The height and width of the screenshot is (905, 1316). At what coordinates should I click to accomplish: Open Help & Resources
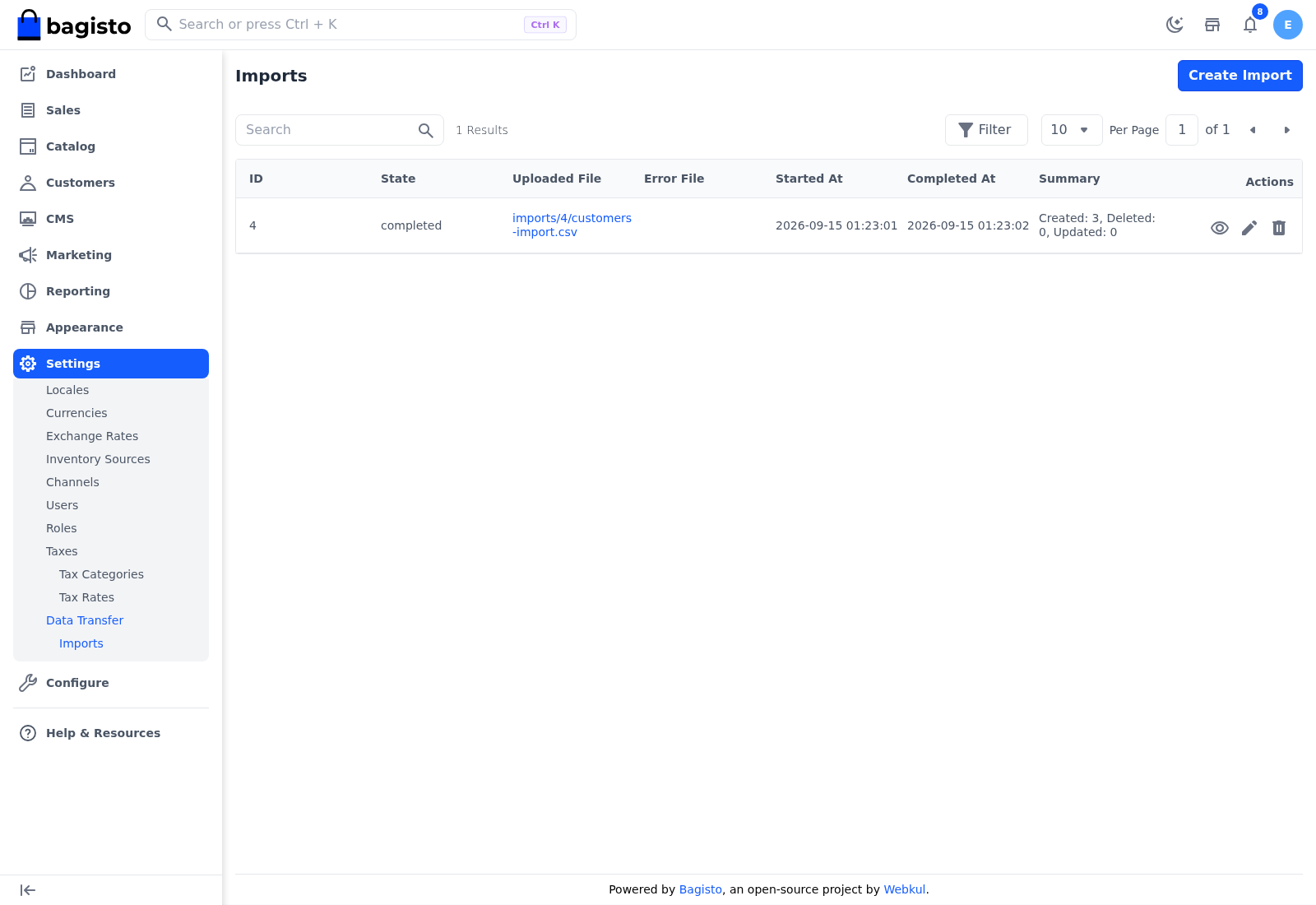pos(111,733)
